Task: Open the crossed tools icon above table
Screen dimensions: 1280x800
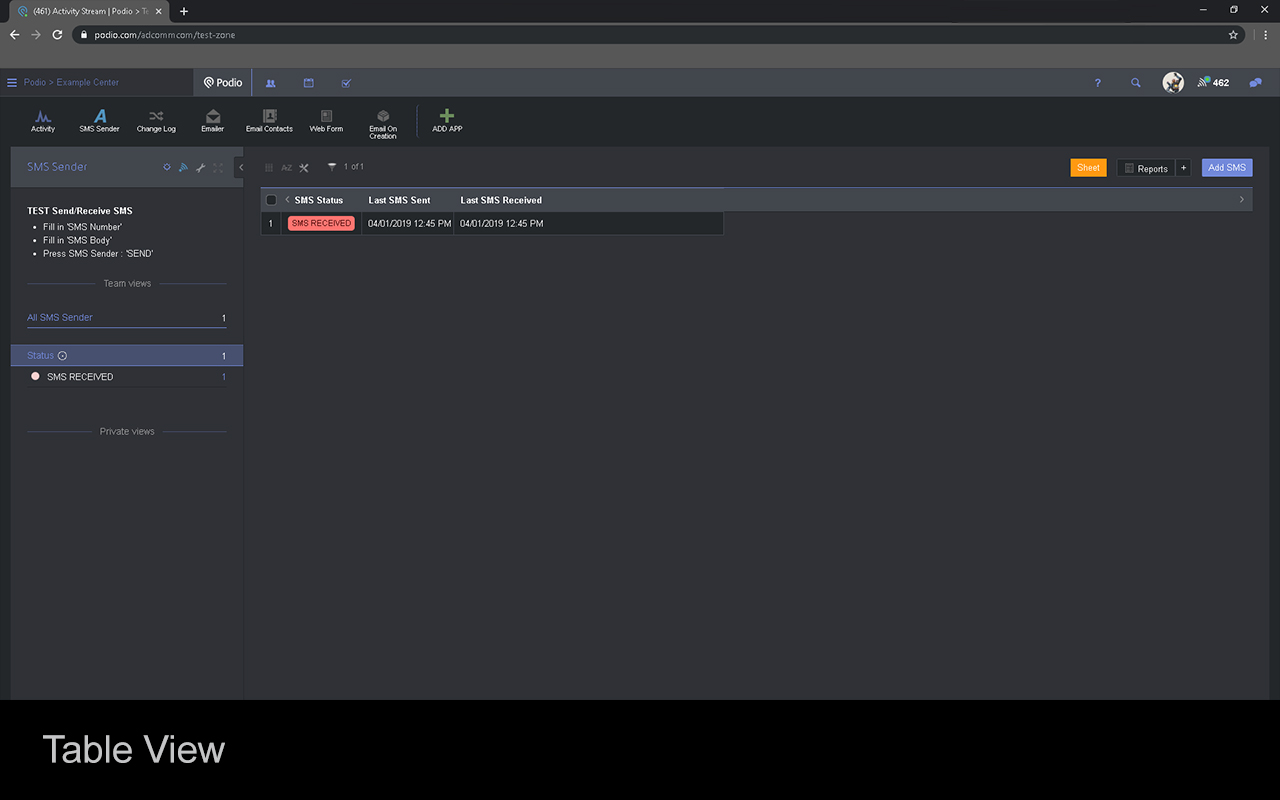Action: 304,168
